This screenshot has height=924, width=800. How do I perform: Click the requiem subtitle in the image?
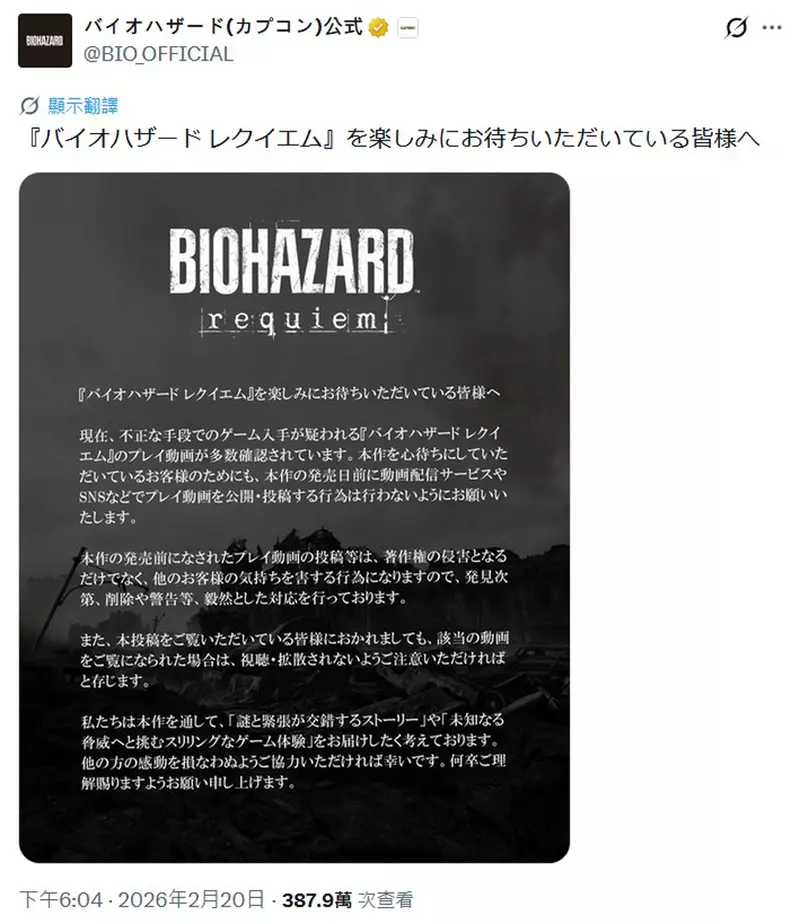(x=296, y=319)
